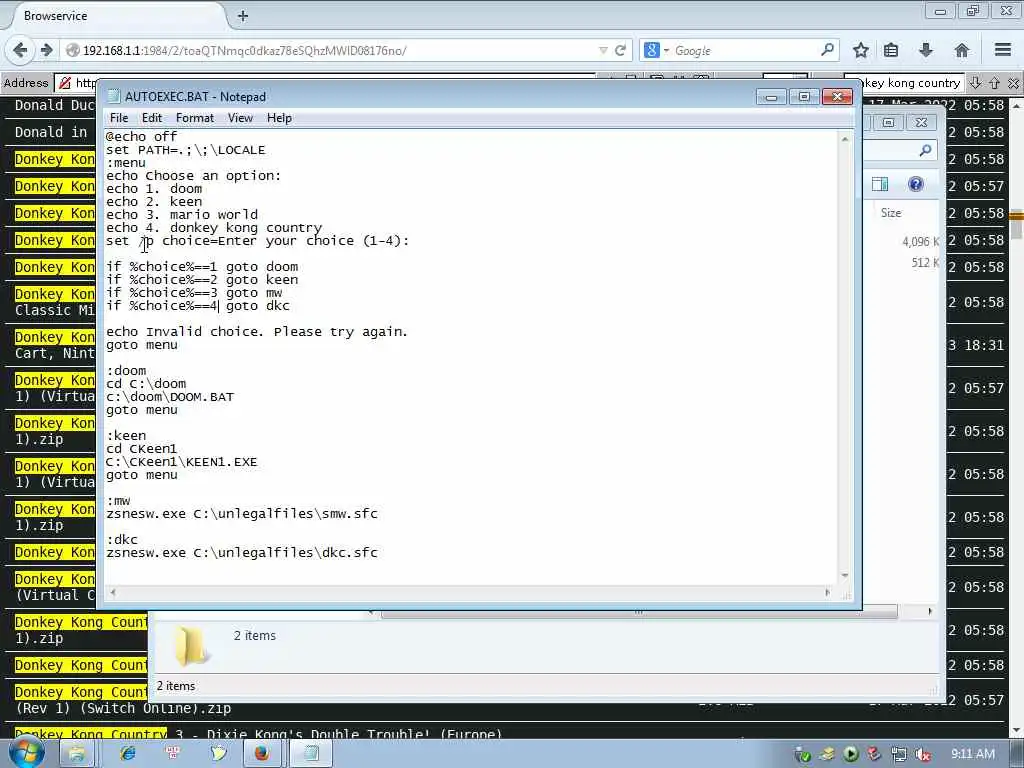1024x768 pixels.
Task: Click the find previous up arrow
Action: (995, 83)
